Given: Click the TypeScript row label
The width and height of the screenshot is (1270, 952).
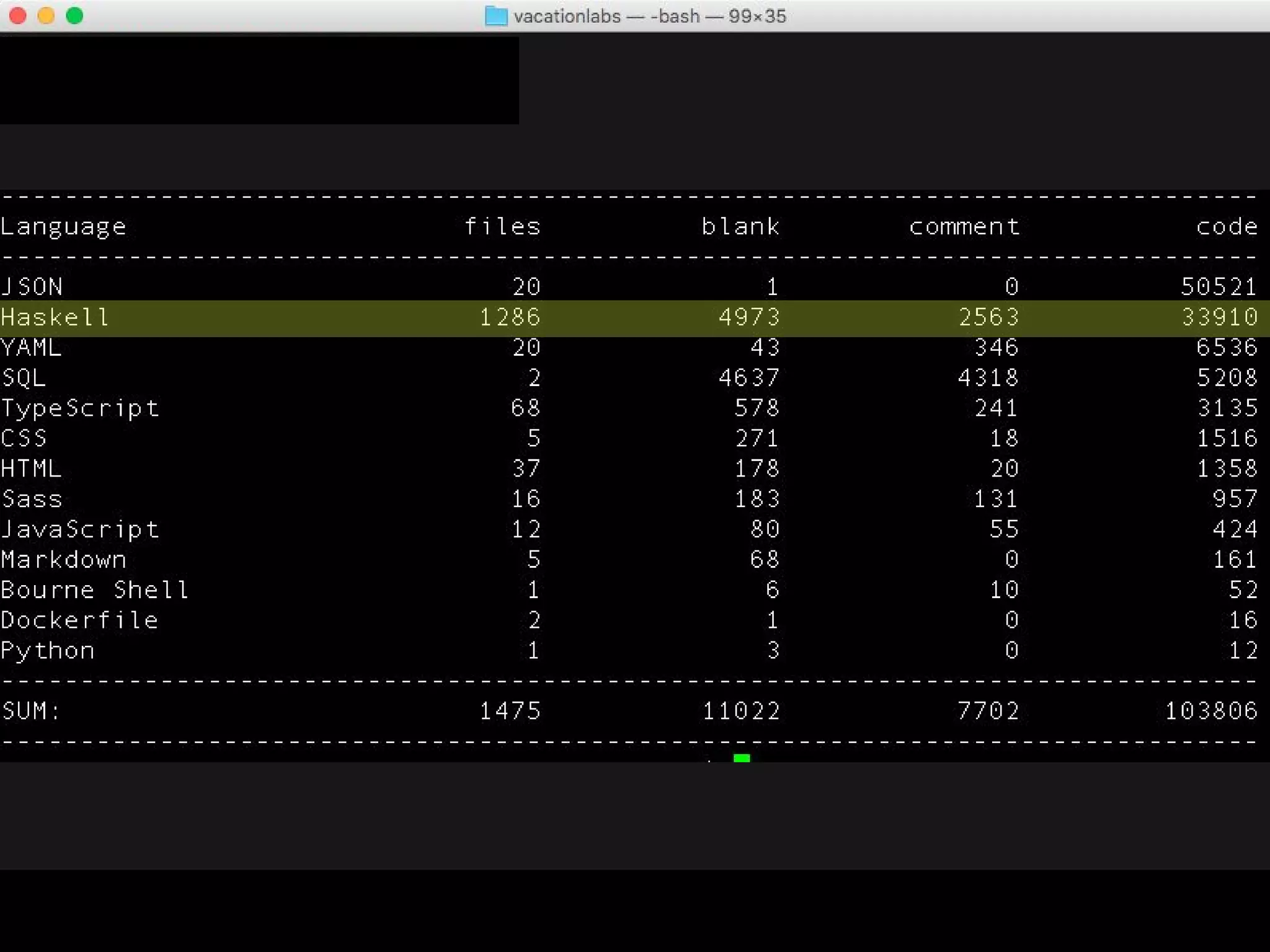Looking at the screenshot, I should click(80, 408).
